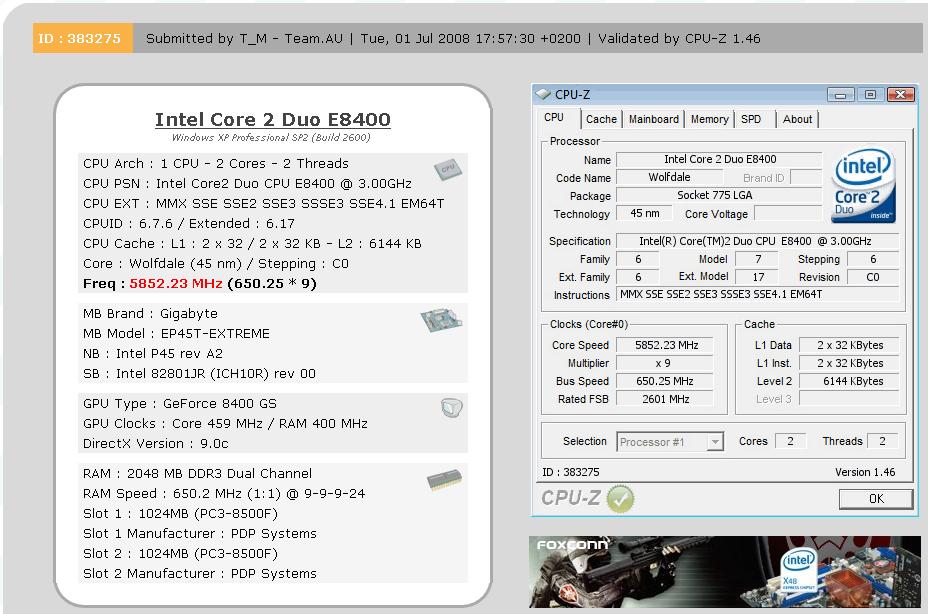Viewport: 928px width, 614px height.
Task: Click the CPU chip icon beside CPU Arch
Action: tap(447, 169)
